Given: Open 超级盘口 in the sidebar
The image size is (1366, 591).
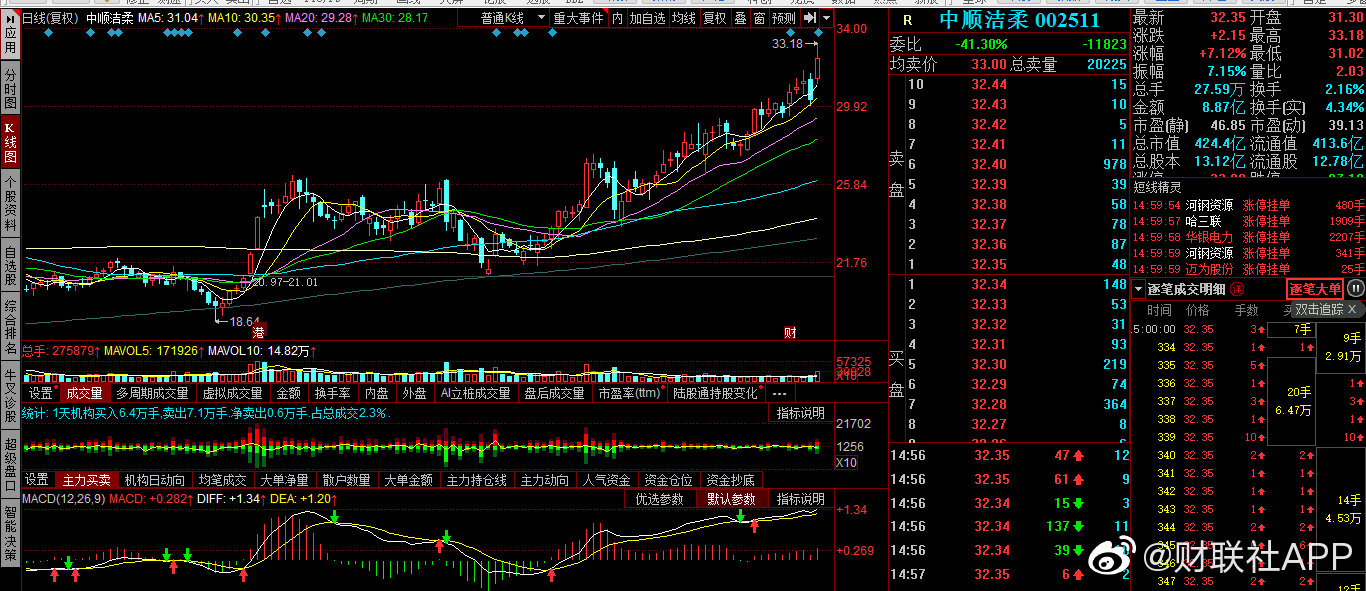Looking at the screenshot, I should coord(10,464).
